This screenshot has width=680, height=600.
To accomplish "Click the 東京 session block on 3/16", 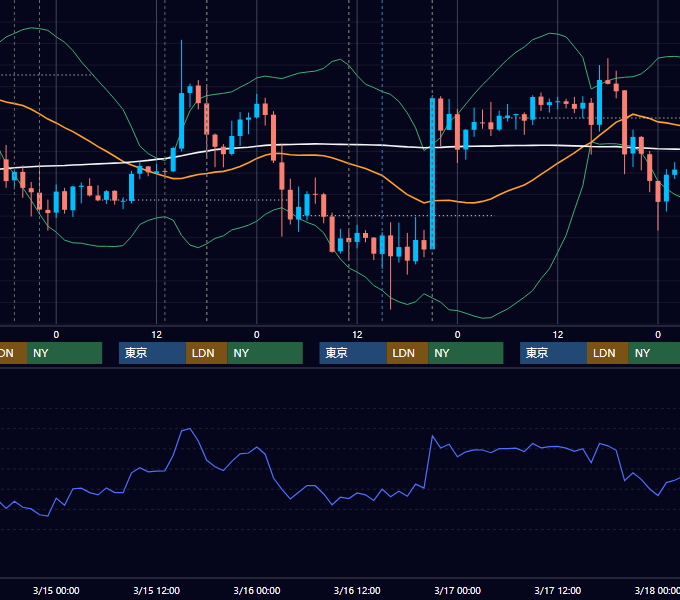I will click(353, 353).
